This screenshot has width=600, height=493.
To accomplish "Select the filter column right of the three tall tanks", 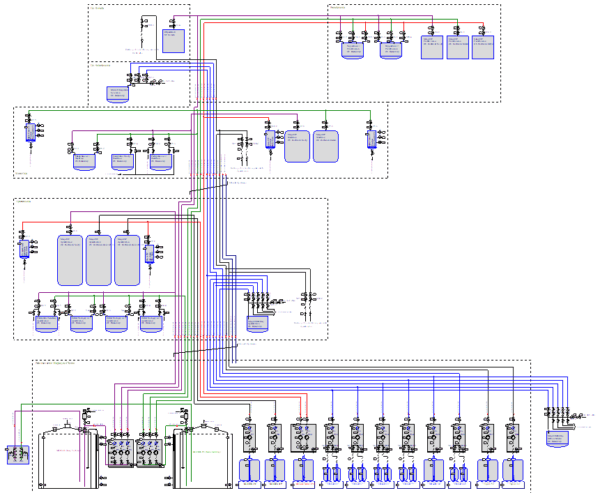I will [x=150, y=254].
